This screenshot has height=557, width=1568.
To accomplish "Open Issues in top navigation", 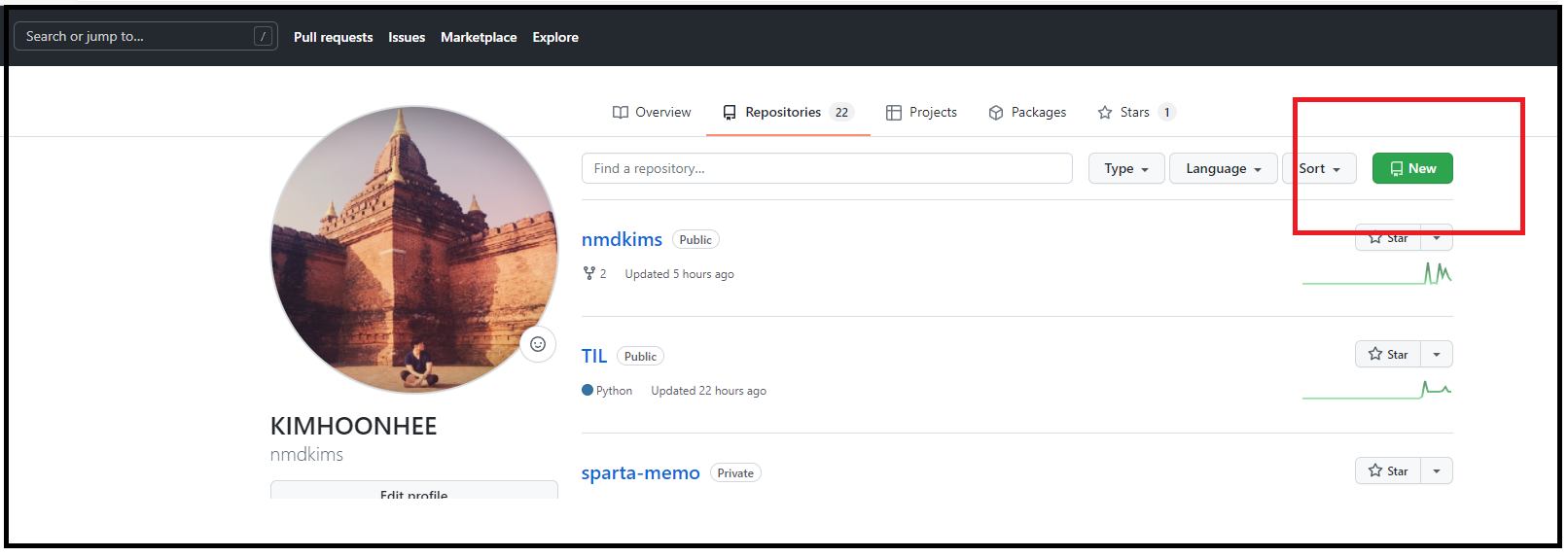I will tap(407, 37).
